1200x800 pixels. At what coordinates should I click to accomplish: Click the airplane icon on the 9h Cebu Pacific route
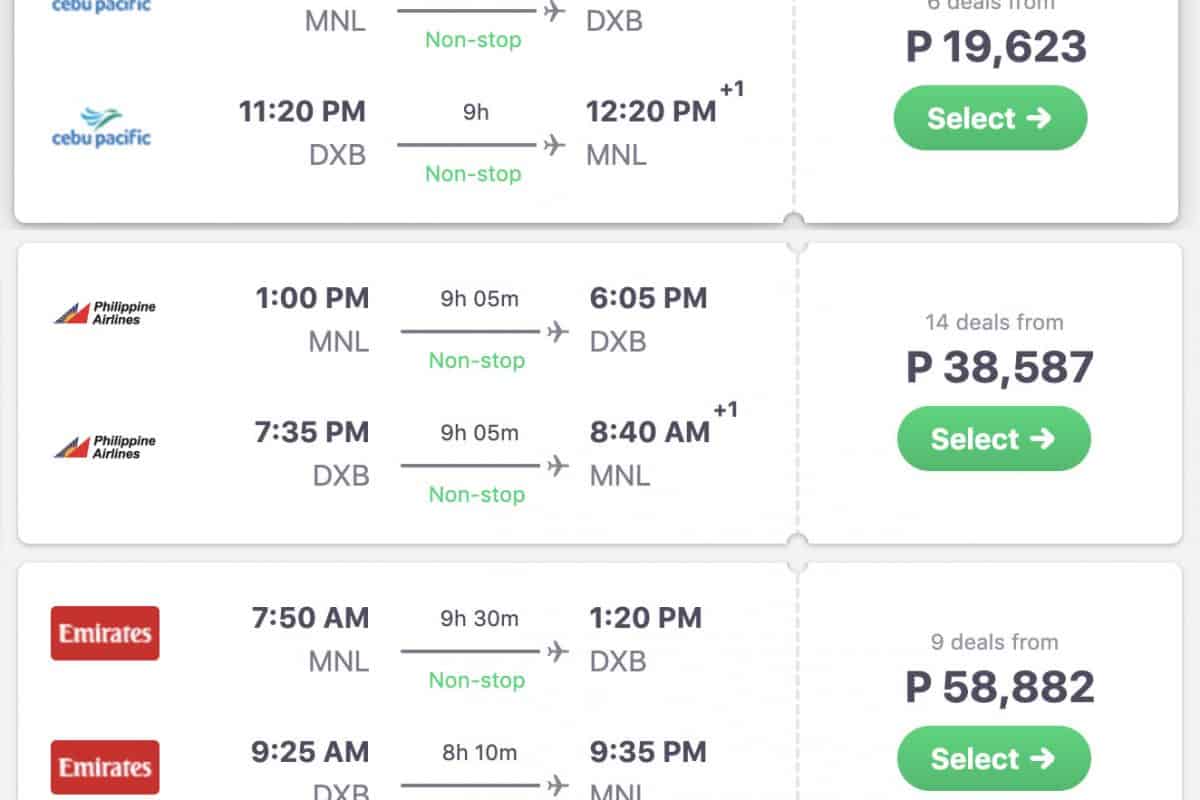554,145
